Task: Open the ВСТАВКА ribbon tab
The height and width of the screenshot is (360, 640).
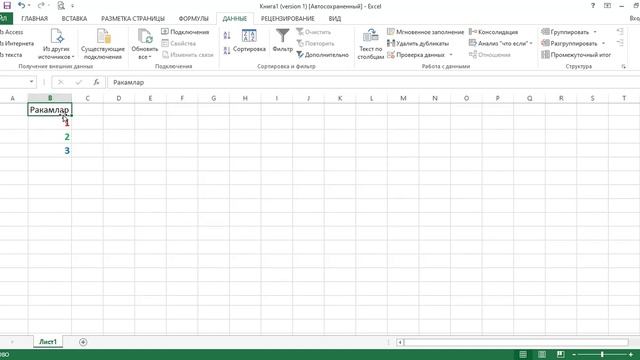Action: pyautogui.click(x=74, y=19)
